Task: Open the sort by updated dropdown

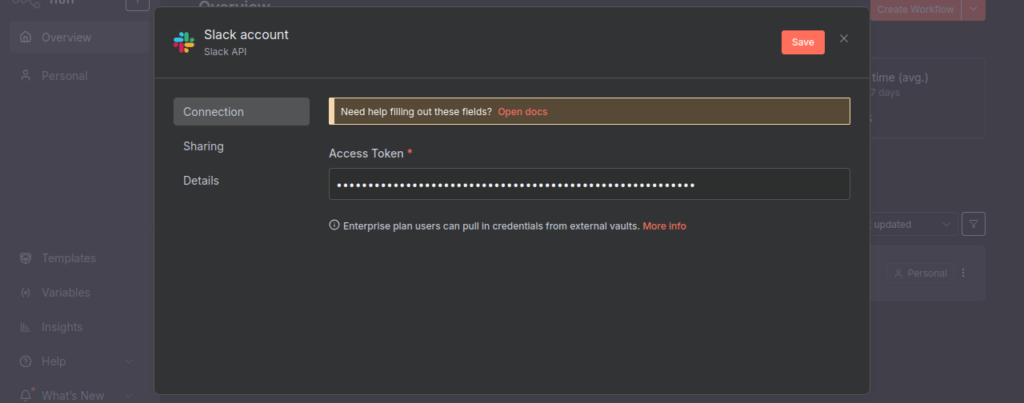Action: coord(912,224)
